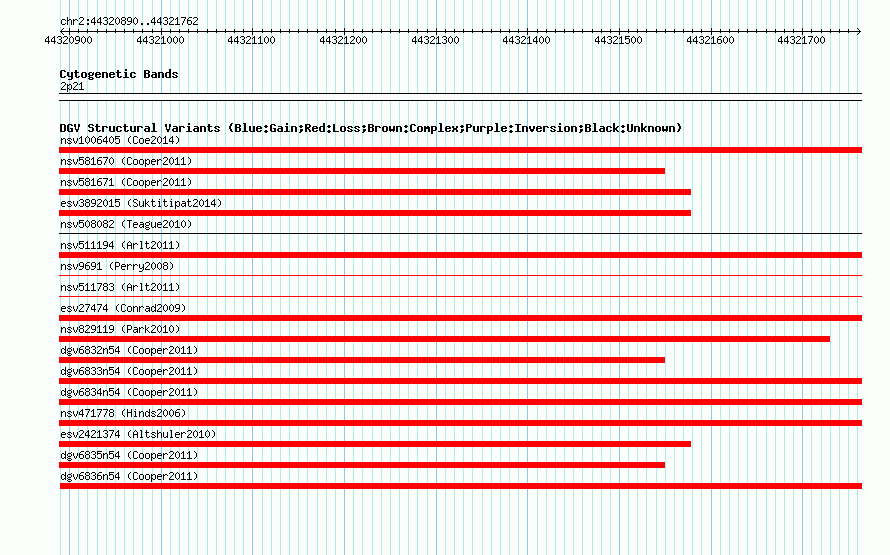Click nsv511194 (Arlt2011) label
Viewport: 890px width, 555px height.
[120, 245]
